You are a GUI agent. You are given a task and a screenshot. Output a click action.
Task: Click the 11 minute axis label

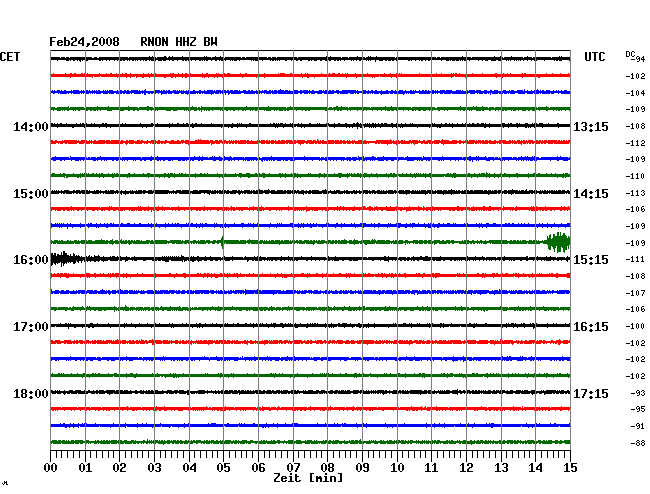pyautogui.click(x=432, y=468)
